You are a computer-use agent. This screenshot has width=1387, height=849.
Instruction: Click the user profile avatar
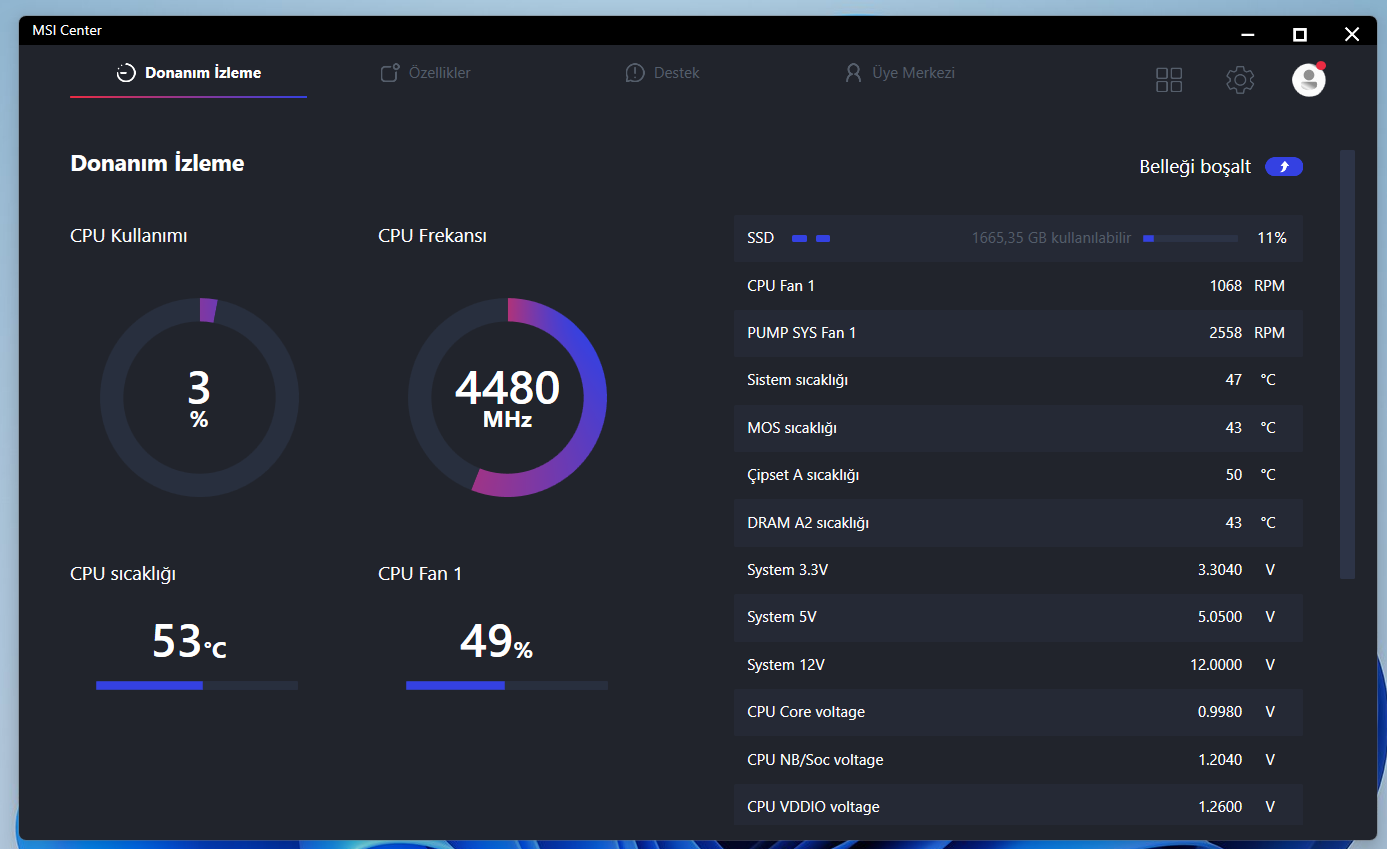click(x=1309, y=80)
